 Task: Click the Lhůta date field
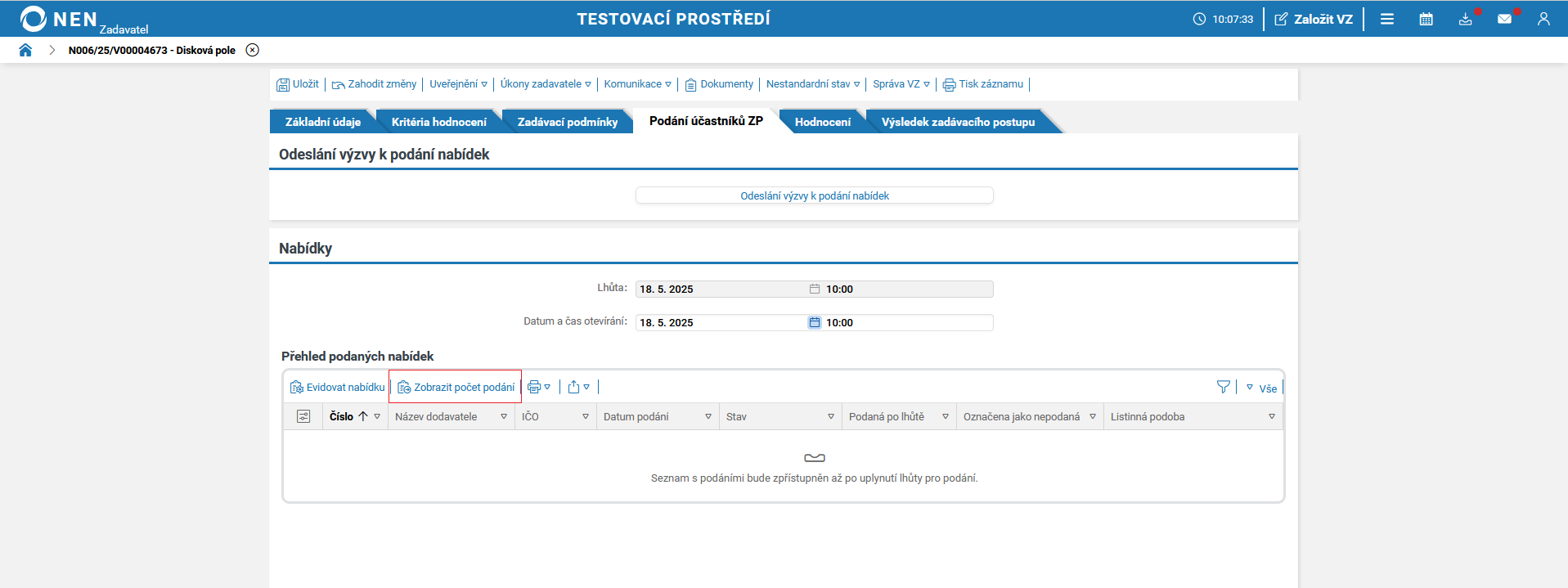[x=721, y=290]
